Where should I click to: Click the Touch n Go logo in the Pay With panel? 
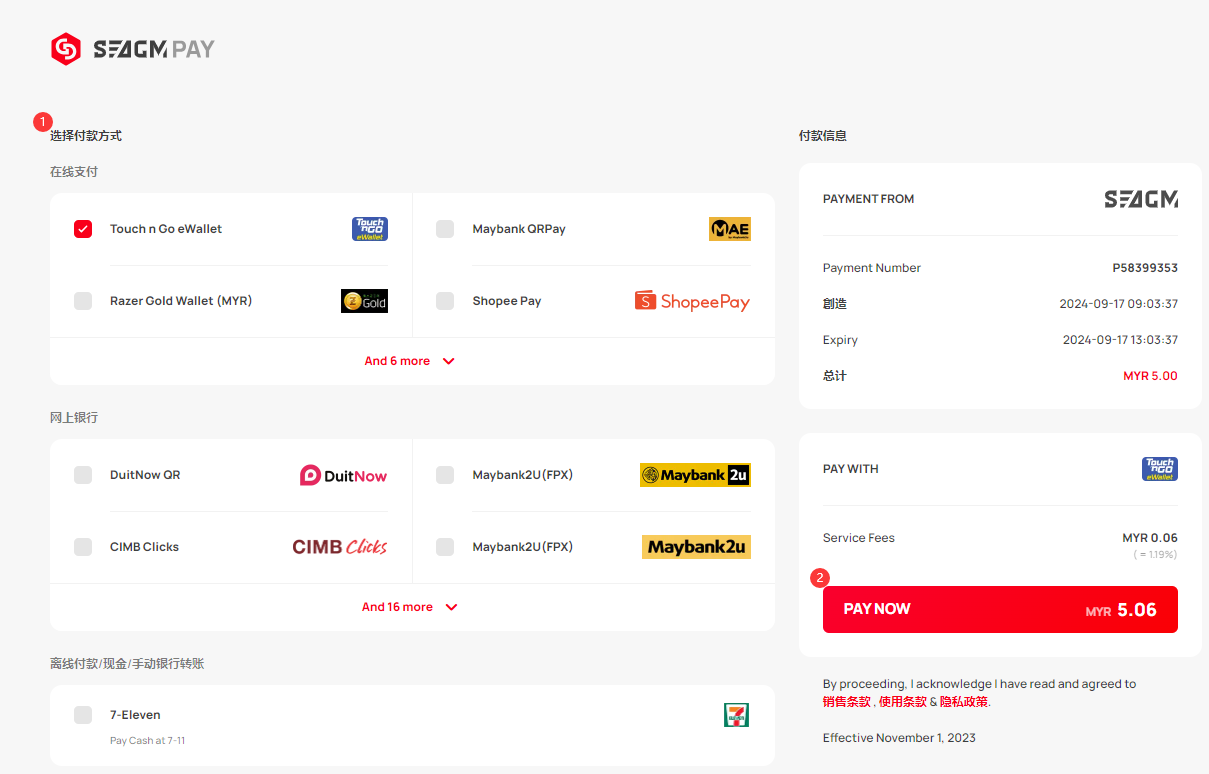coord(1160,469)
